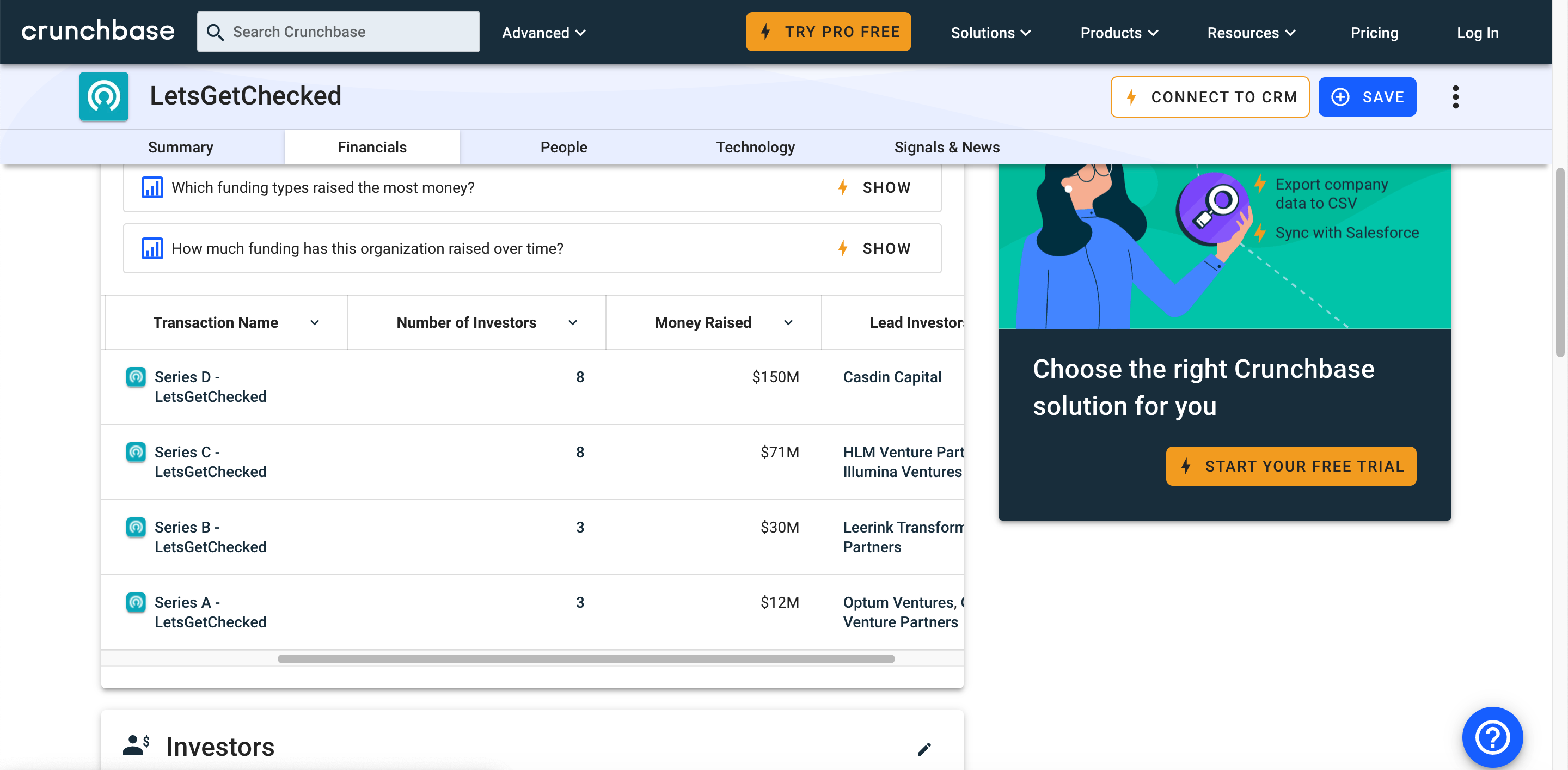Switch to the Signals & News tab
This screenshot has height=770, width=1568.
[x=947, y=148]
